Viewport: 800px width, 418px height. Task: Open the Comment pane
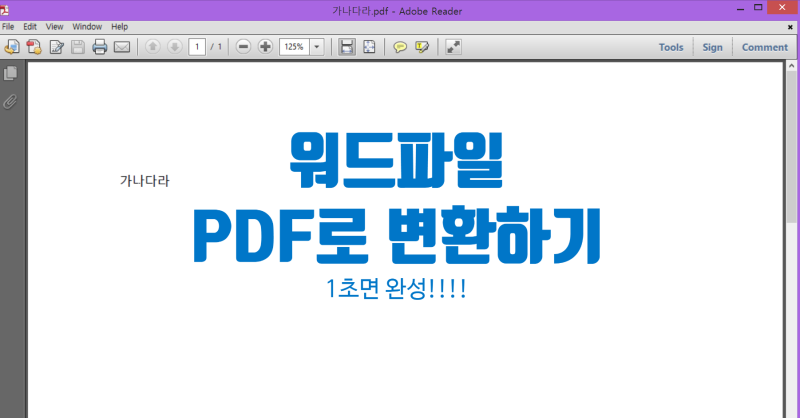coord(765,47)
